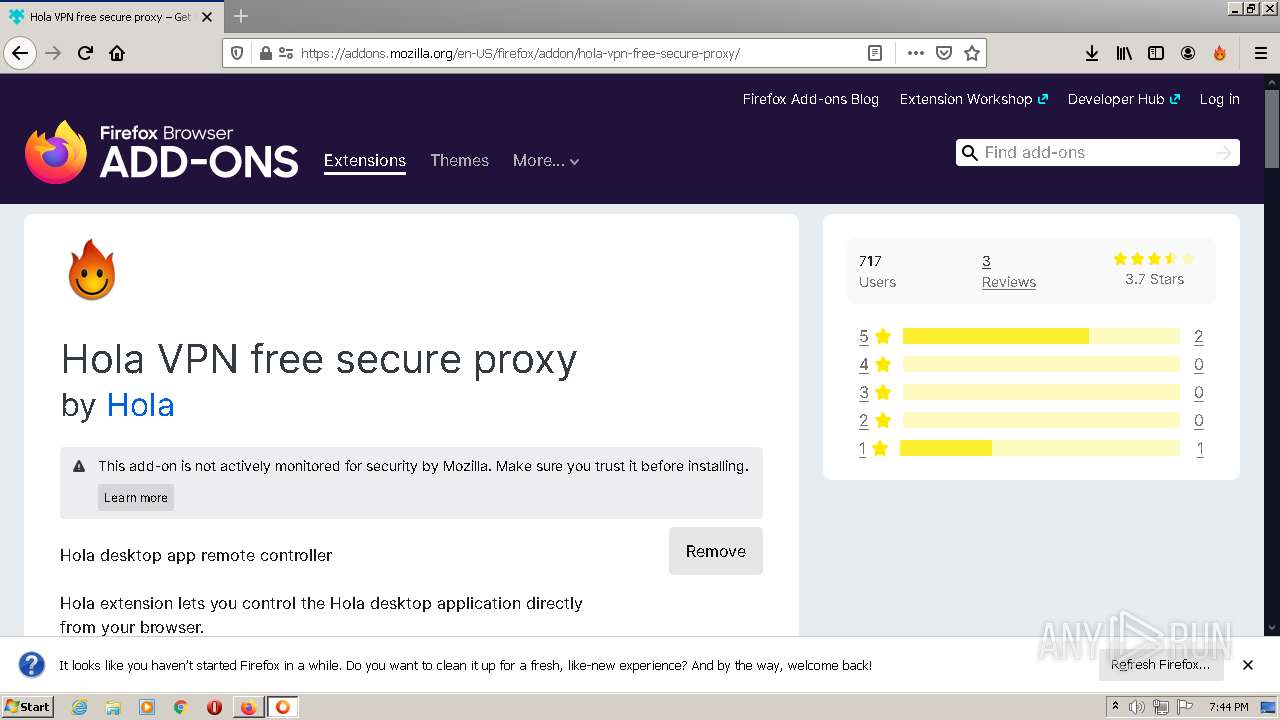The height and width of the screenshot is (720, 1280).
Task: Open Opera from the taskbar
Action: pyautogui.click(x=214, y=707)
